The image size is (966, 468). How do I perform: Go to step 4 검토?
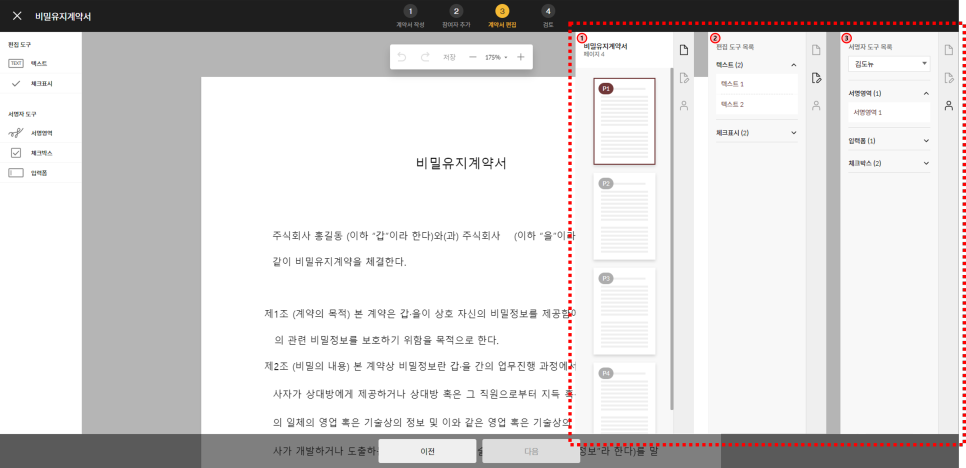[547, 17]
